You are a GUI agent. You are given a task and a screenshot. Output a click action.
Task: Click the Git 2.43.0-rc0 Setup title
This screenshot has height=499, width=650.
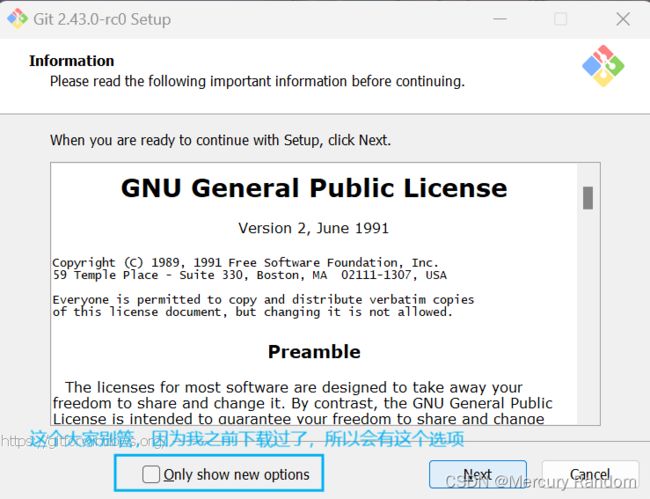pyautogui.click(x=102, y=19)
